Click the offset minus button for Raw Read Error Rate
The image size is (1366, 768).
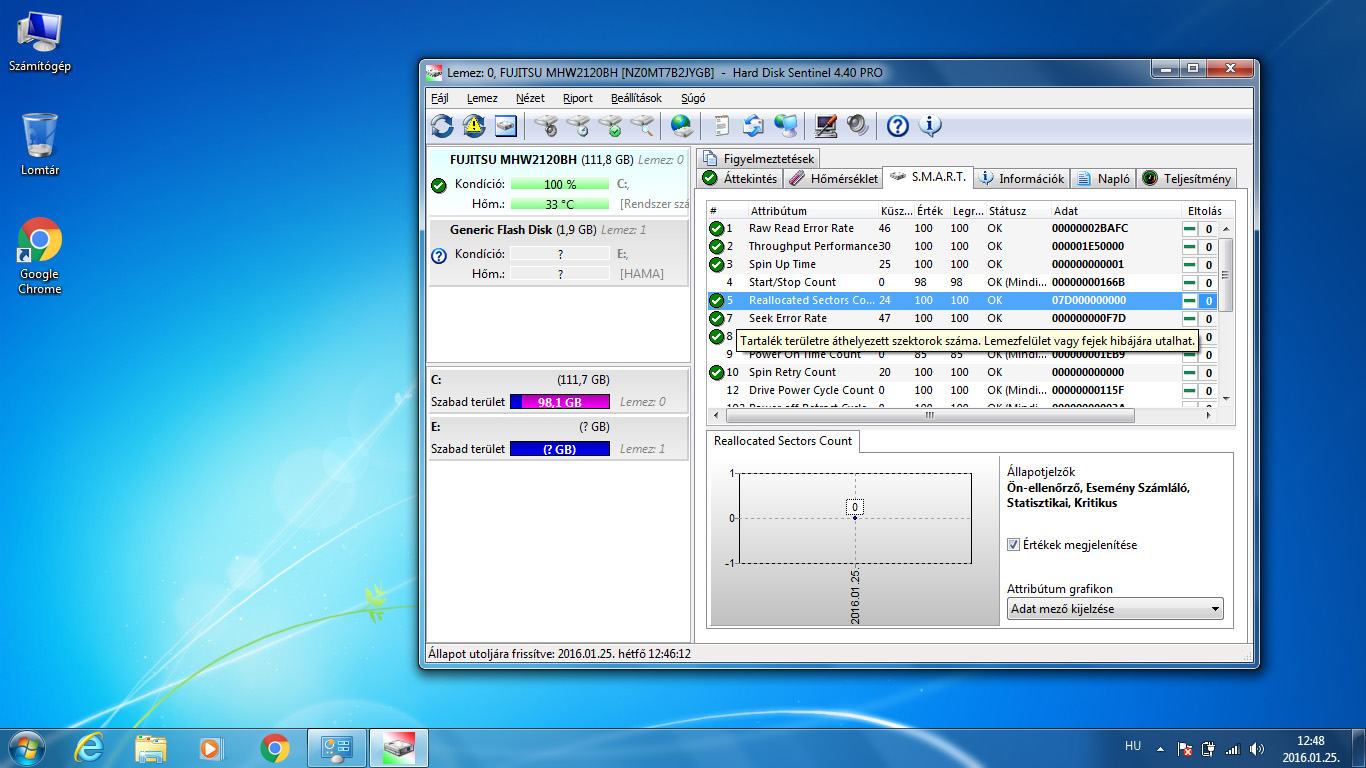1189,229
